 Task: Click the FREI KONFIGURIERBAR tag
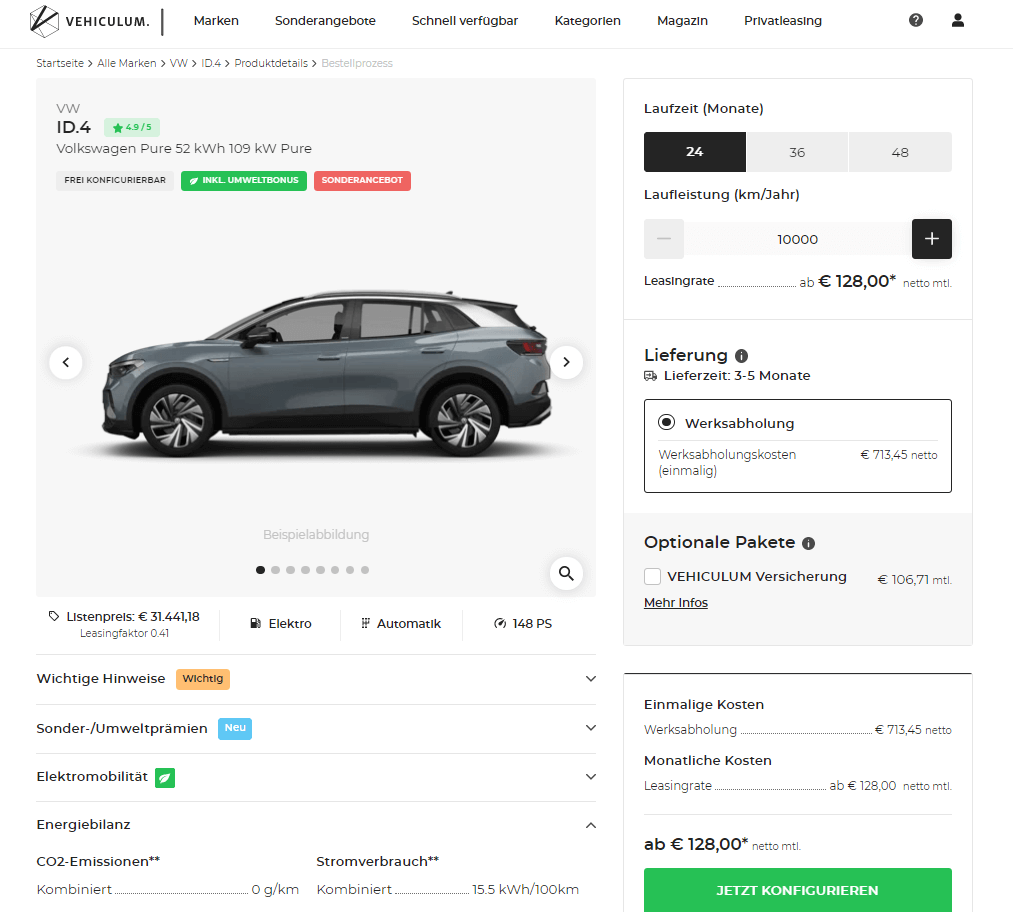pos(114,180)
